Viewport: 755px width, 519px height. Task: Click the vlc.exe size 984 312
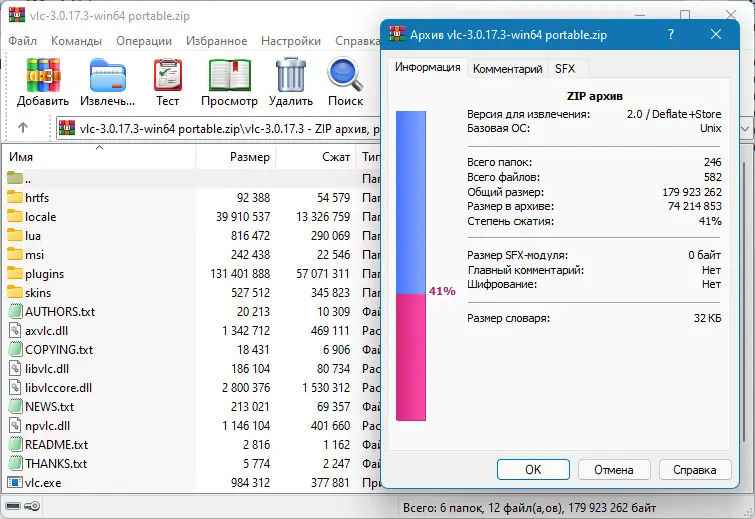point(250,482)
